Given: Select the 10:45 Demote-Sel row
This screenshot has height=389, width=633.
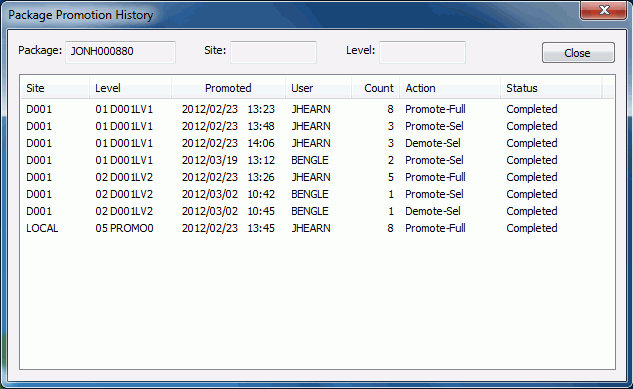Looking at the screenshot, I should [x=317, y=211].
